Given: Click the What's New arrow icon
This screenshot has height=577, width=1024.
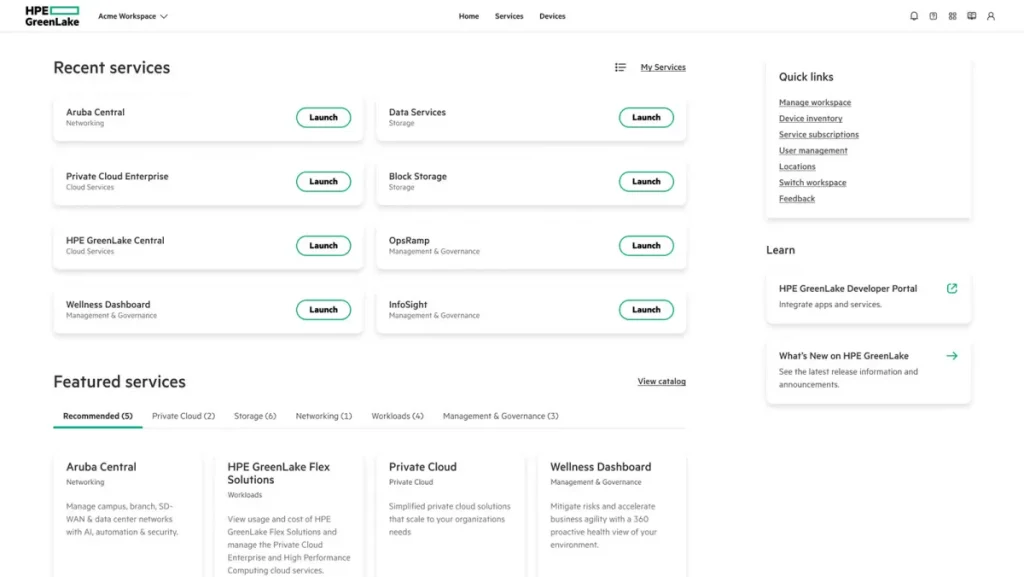Looking at the screenshot, I should 952,356.
